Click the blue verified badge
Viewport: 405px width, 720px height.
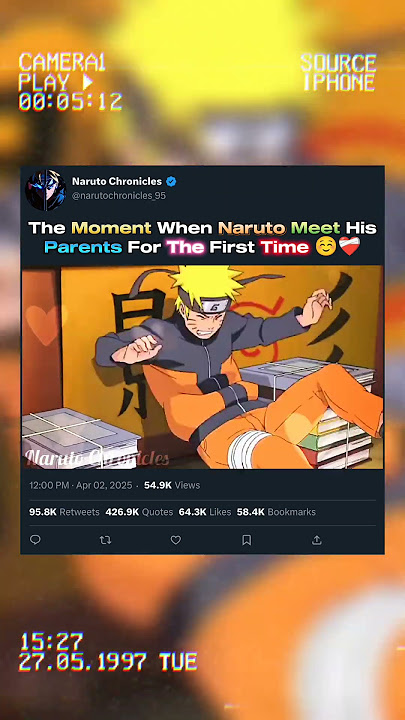171,181
